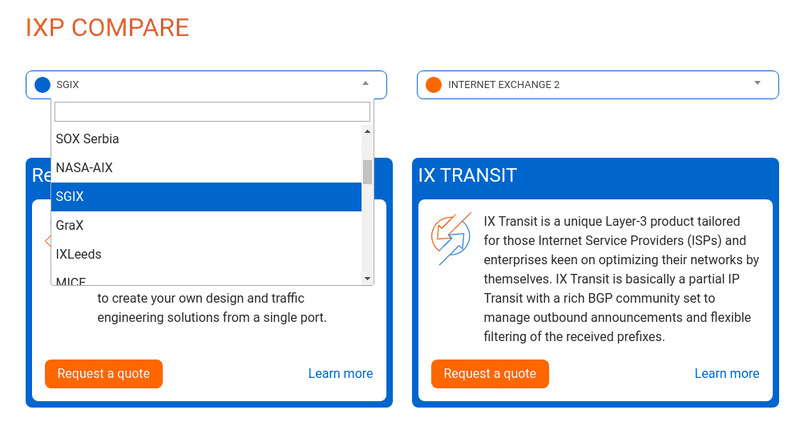
Task: Expand the Internet Exchange 2 dropdown
Action: 757,84
